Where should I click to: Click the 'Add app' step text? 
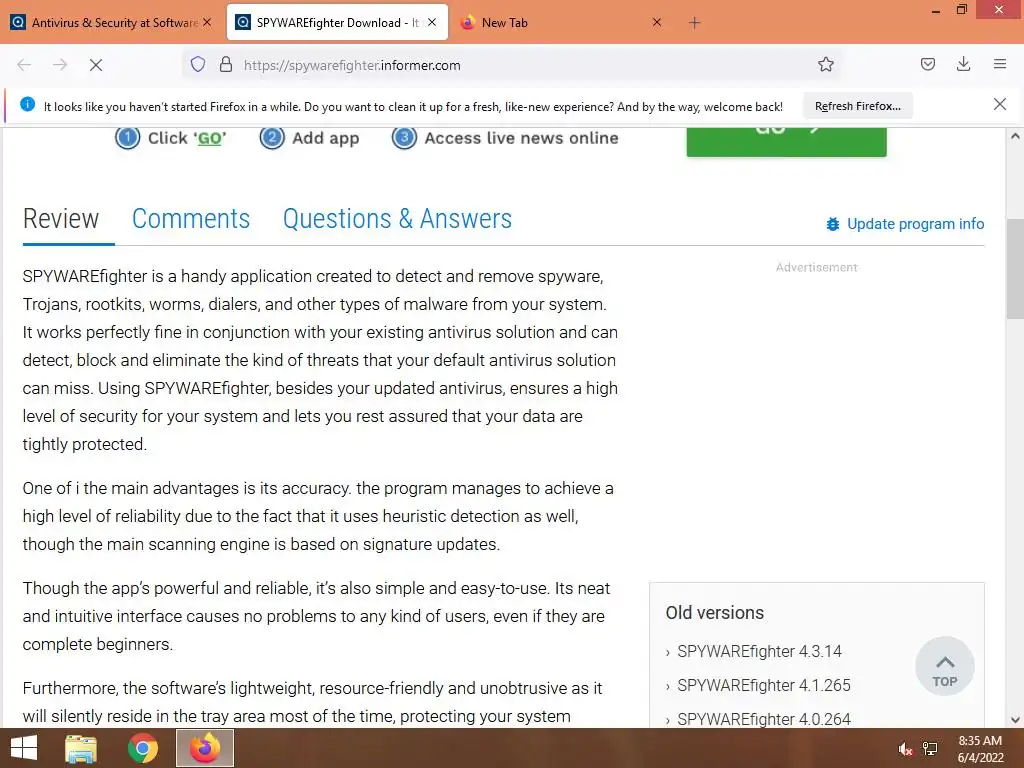pyautogui.click(x=325, y=138)
